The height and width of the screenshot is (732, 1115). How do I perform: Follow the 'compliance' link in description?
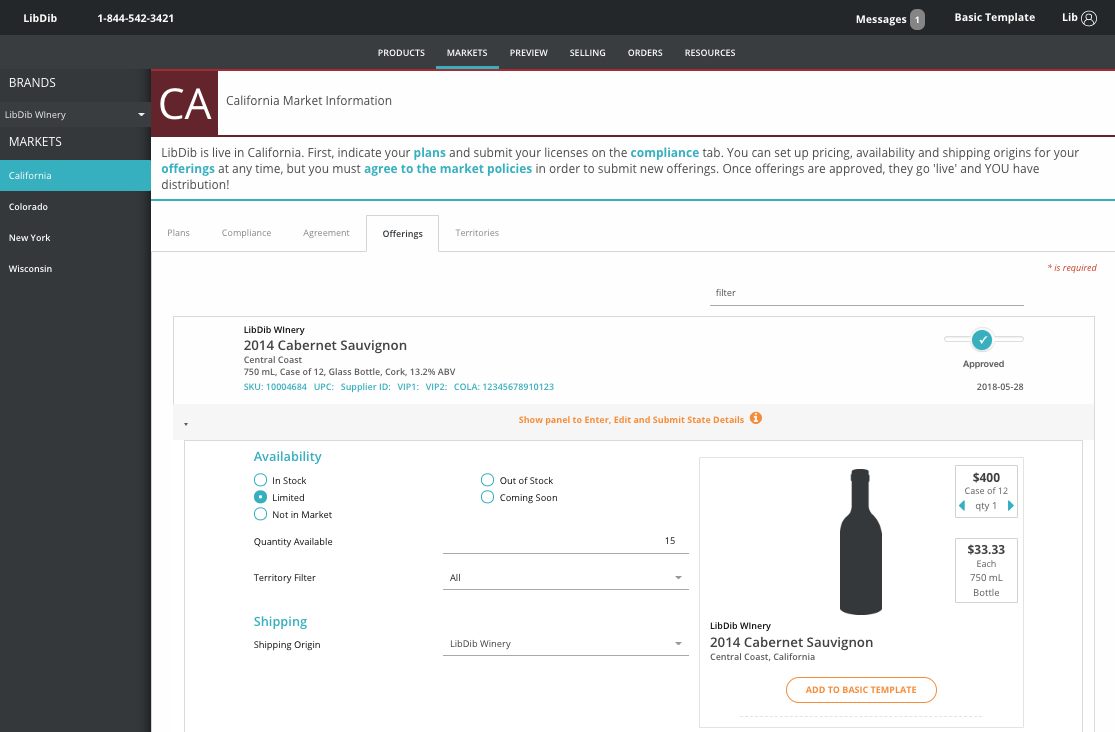click(x=665, y=152)
